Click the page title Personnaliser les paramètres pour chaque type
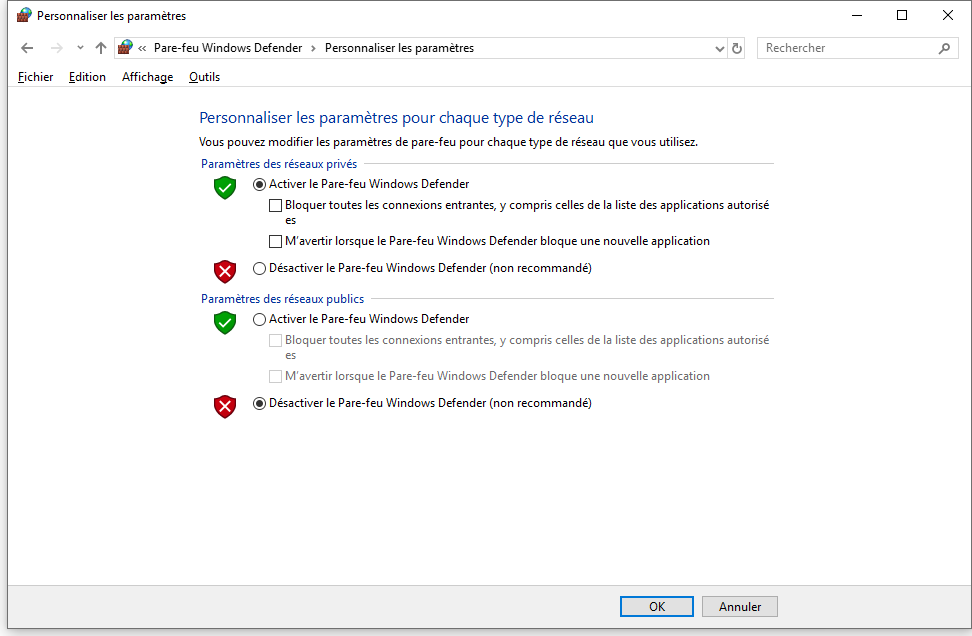The image size is (972, 636). [396, 118]
